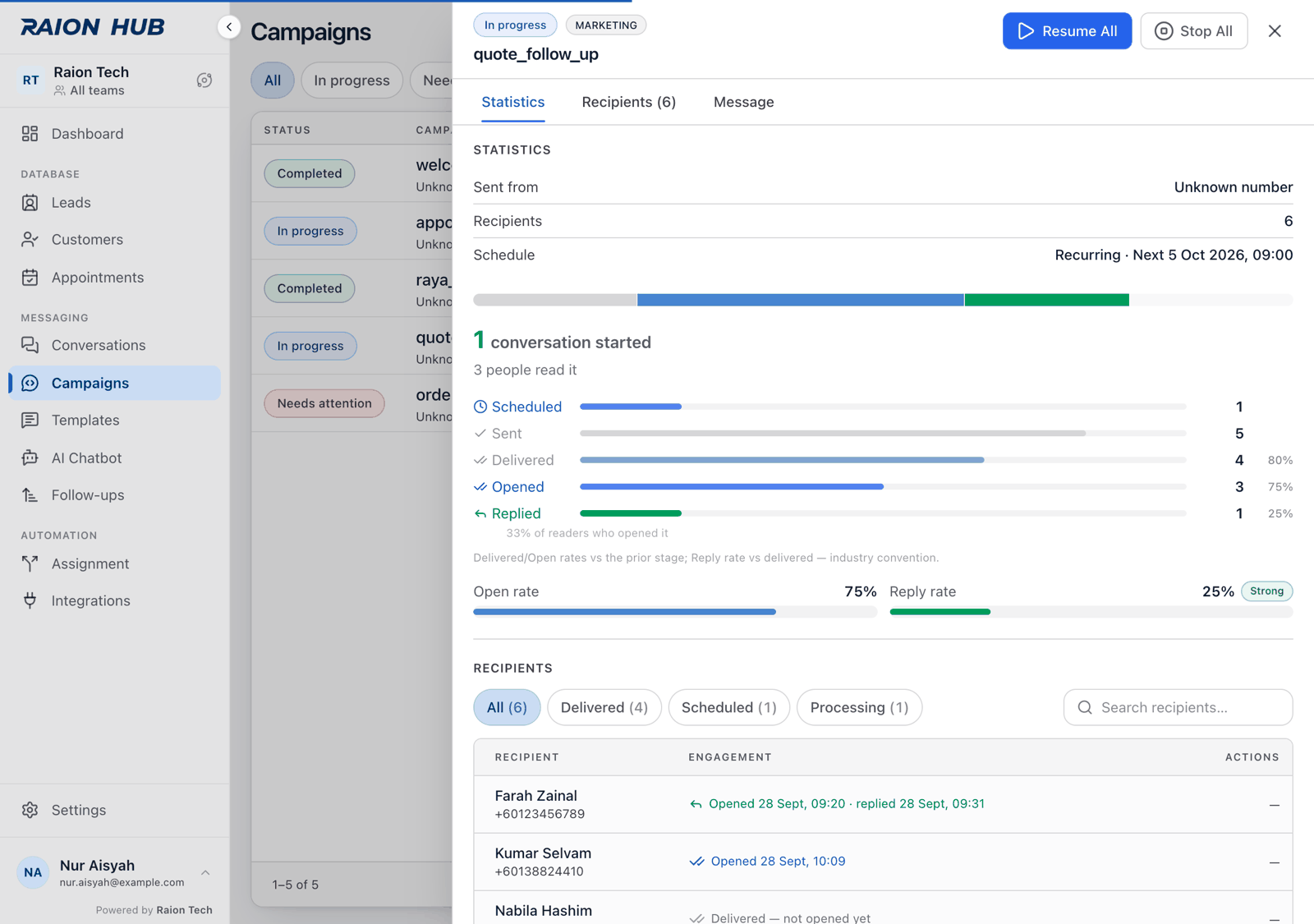The width and height of the screenshot is (1314, 924).
Task: Click the Settings gear icon
Action: coord(30,810)
